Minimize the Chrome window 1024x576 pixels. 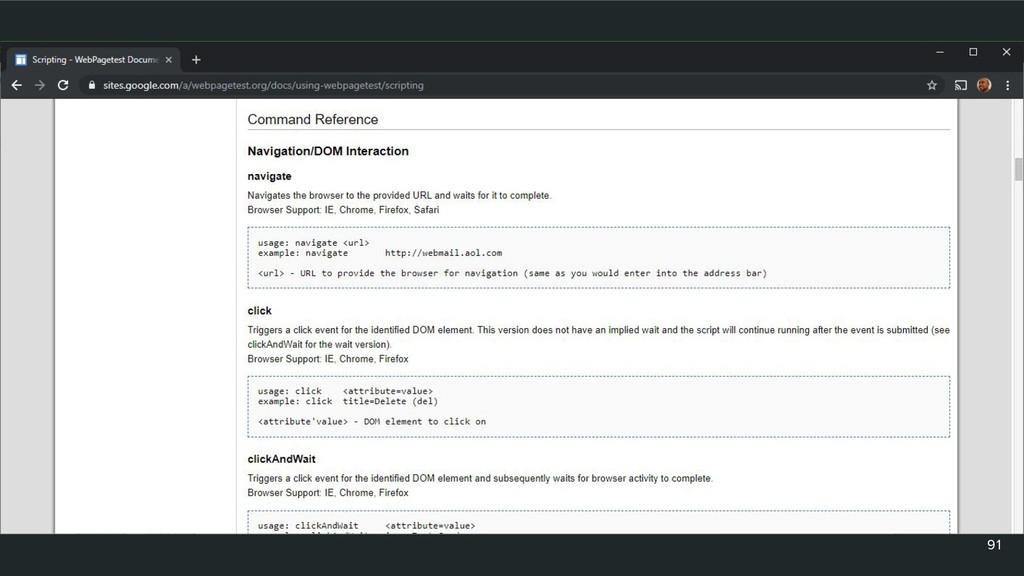940,52
